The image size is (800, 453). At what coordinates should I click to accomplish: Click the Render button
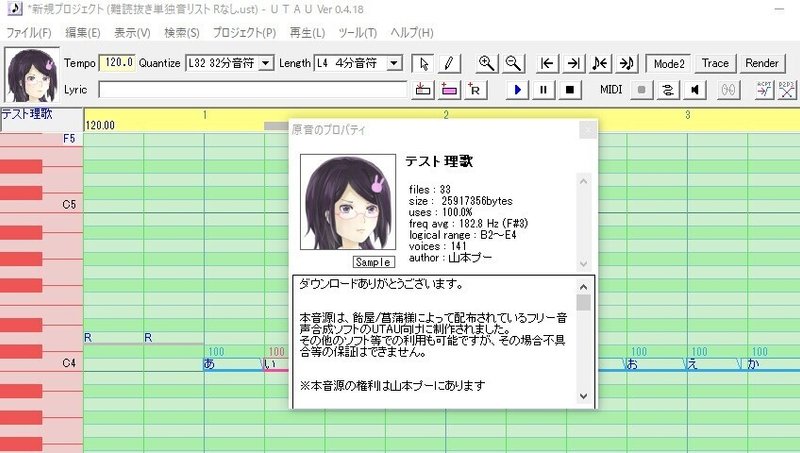point(762,63)
